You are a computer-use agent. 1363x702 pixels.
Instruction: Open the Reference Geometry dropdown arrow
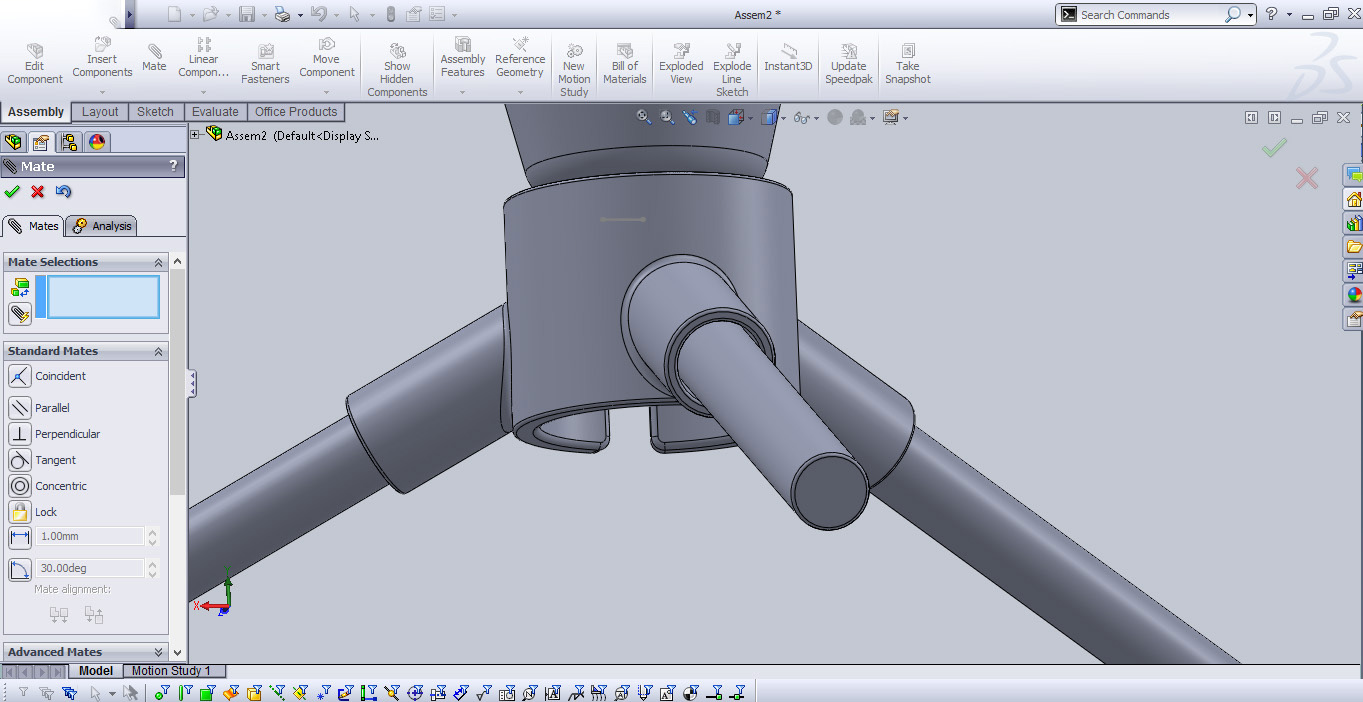click(x=520, y=92)
